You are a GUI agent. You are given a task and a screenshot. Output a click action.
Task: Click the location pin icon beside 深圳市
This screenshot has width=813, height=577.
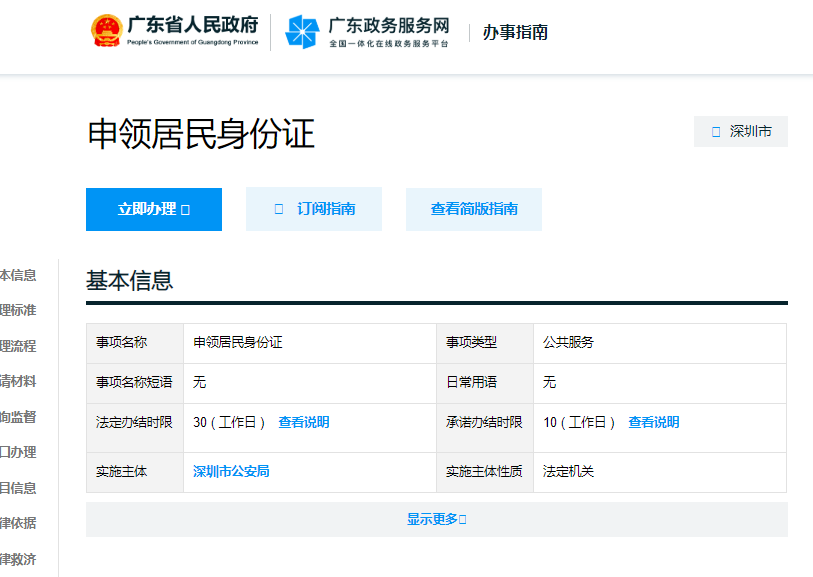714,131
